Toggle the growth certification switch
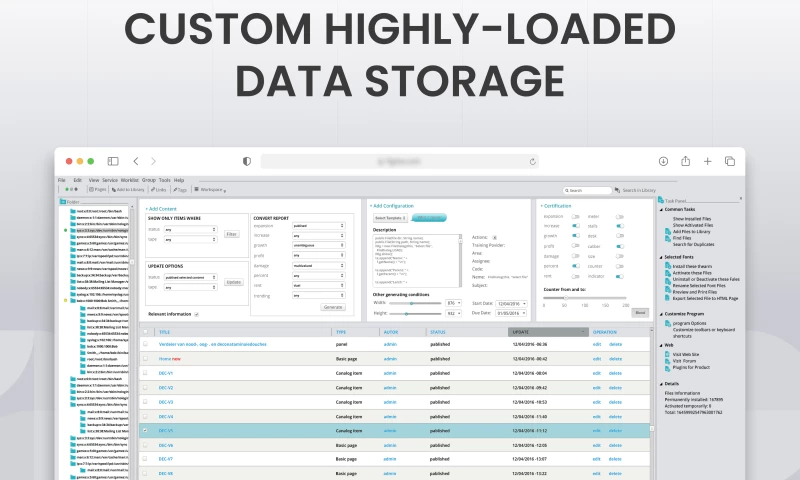The width and height of the screenshot is (800, 480). [576, 236]
